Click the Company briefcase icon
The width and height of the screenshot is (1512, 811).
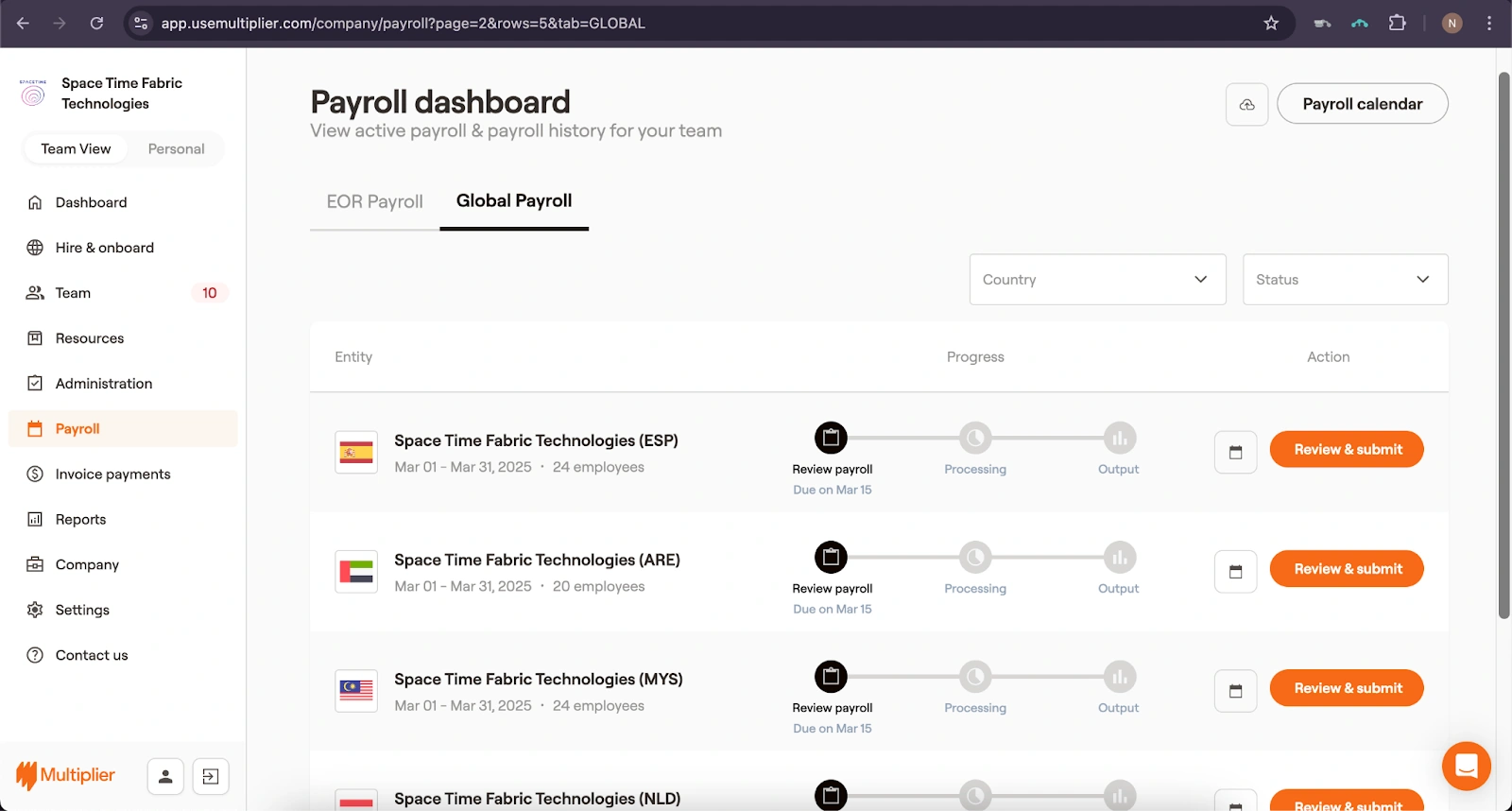coord(35,565)
